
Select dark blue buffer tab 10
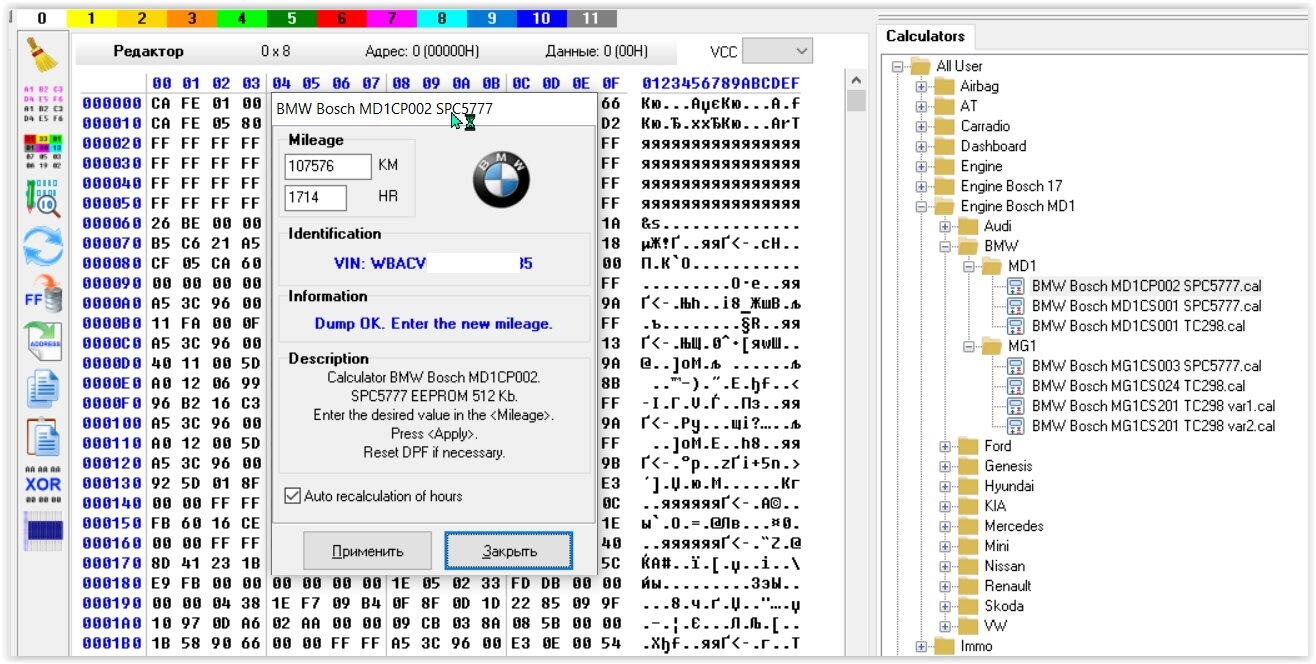coord(541,18)
